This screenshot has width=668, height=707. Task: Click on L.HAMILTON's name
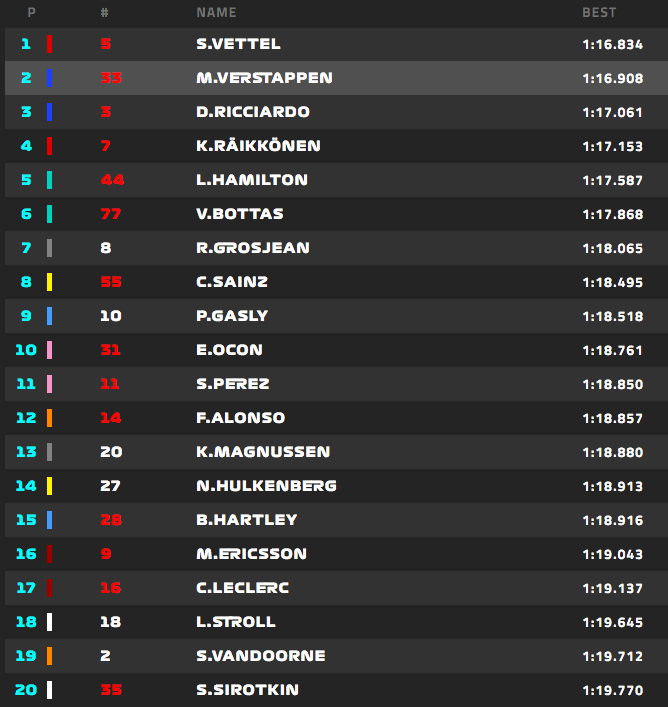point(252,180)
